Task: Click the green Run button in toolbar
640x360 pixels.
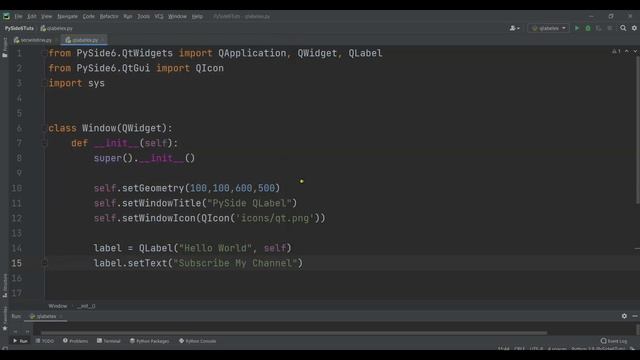Action: point(577,28)
